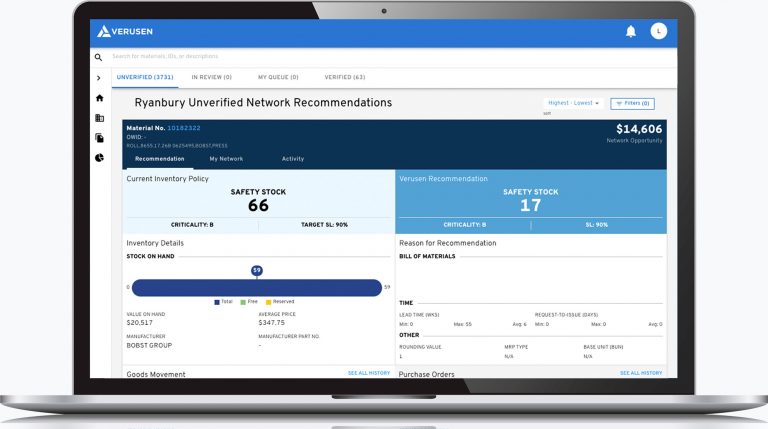
Task: Click the average price $347.75
Action: [271, 323]
